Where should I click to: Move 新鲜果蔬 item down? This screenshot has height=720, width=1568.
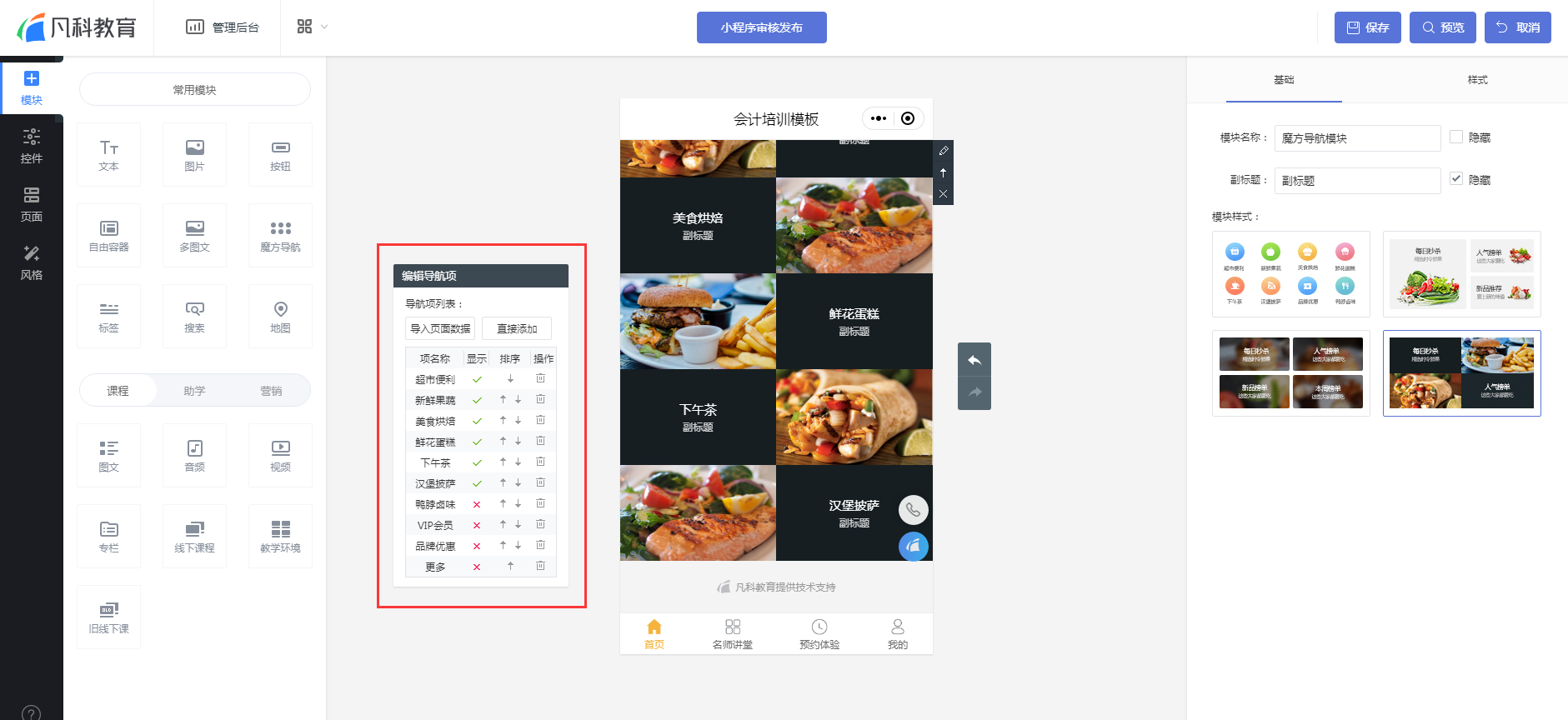tap(518, 399)
